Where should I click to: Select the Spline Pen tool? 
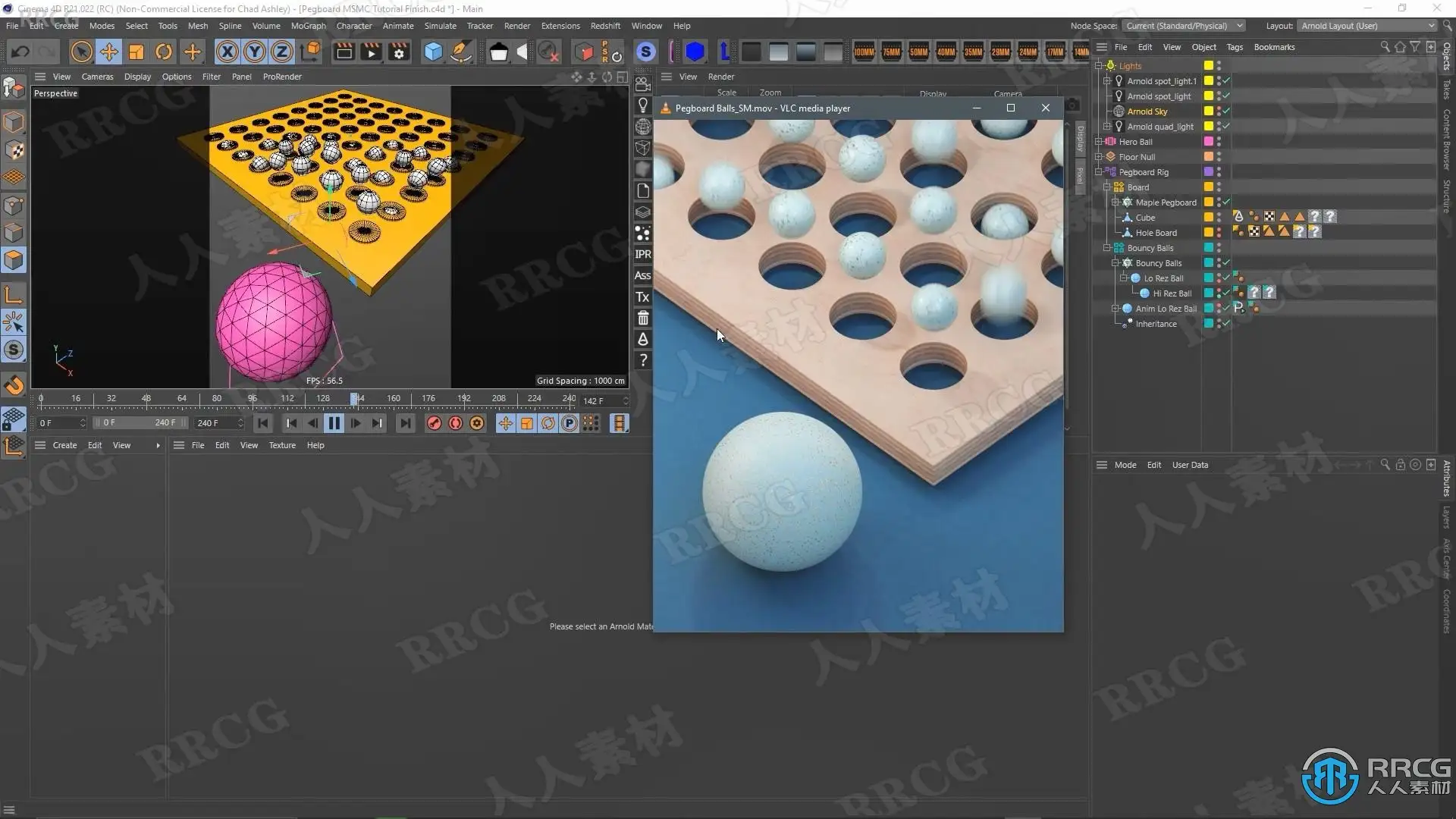460,52
